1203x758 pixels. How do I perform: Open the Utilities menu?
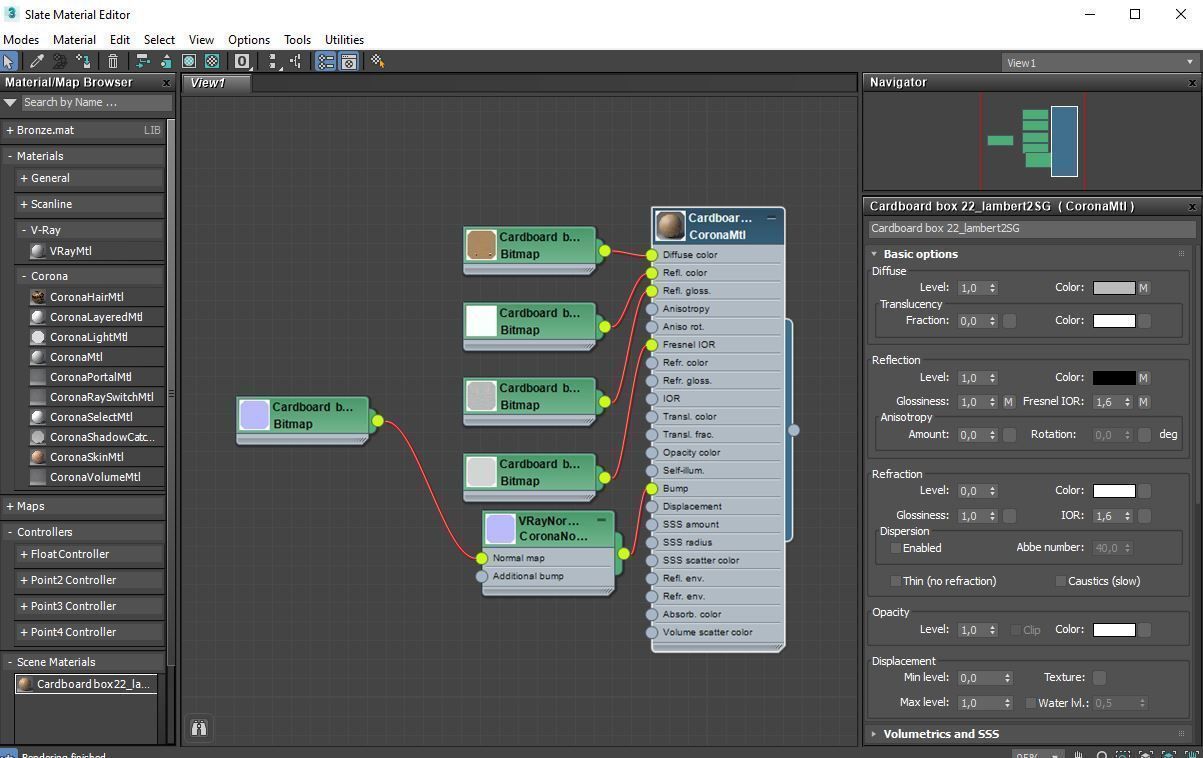coord(344,40)
